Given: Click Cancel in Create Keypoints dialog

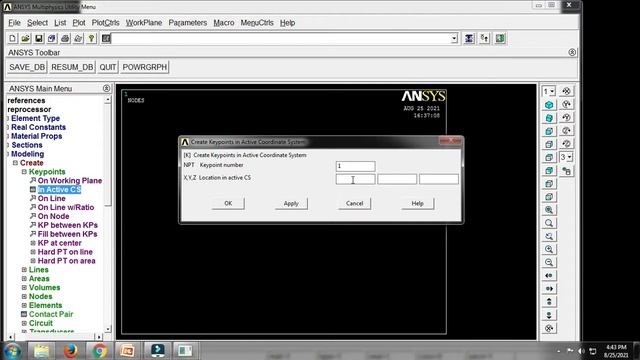Looking at the screenshot, I should [x=354, y=203].
